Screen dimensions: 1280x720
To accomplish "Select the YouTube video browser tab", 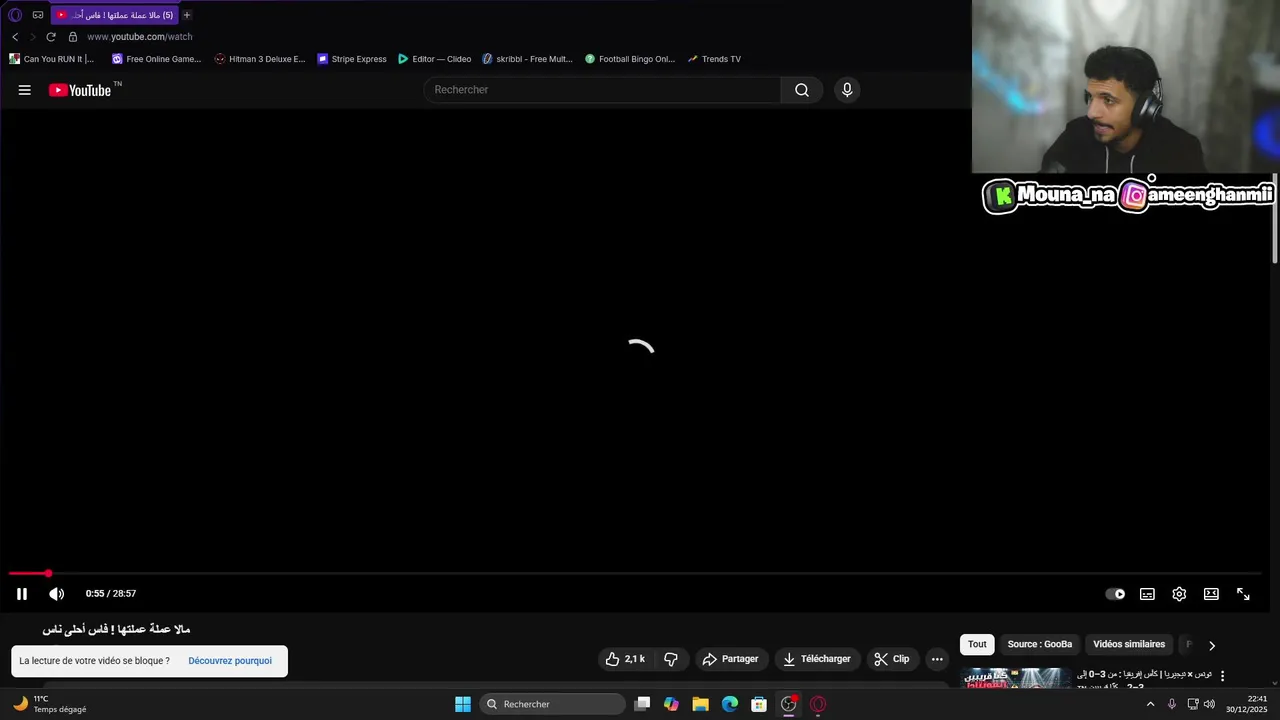I will point(114,15).
